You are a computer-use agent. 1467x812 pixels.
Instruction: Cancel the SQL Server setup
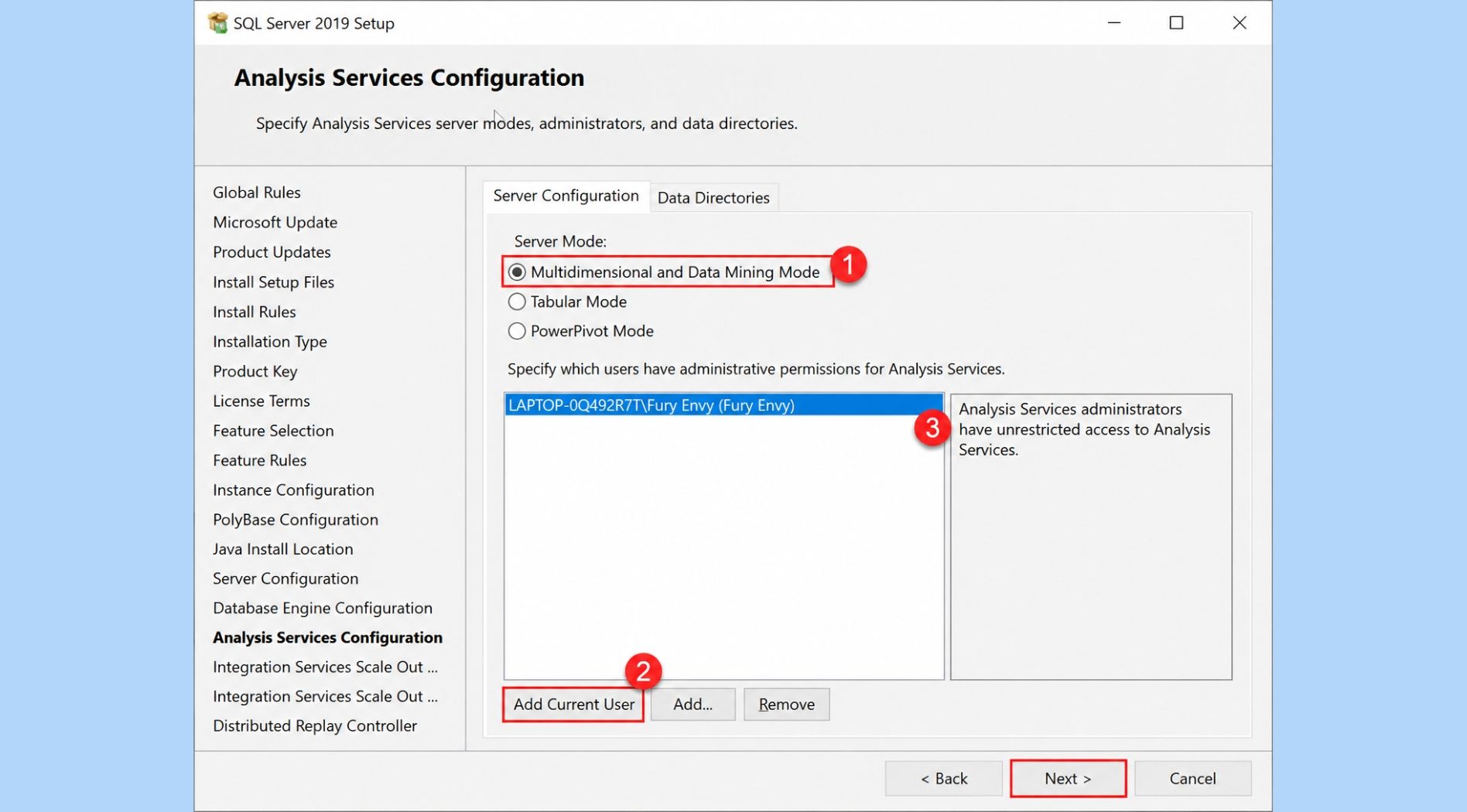[1192, 779]
